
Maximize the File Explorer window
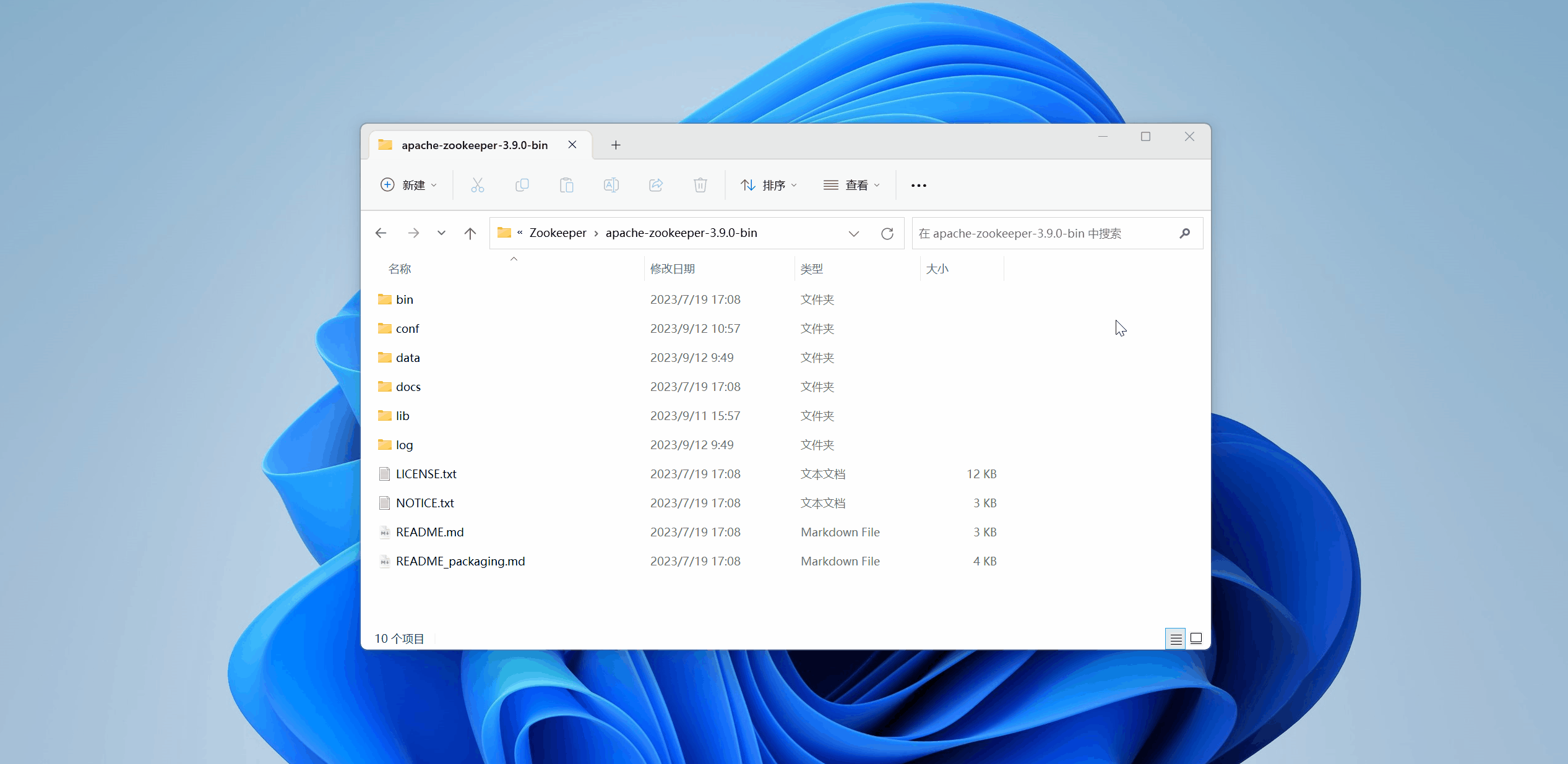1145,136
